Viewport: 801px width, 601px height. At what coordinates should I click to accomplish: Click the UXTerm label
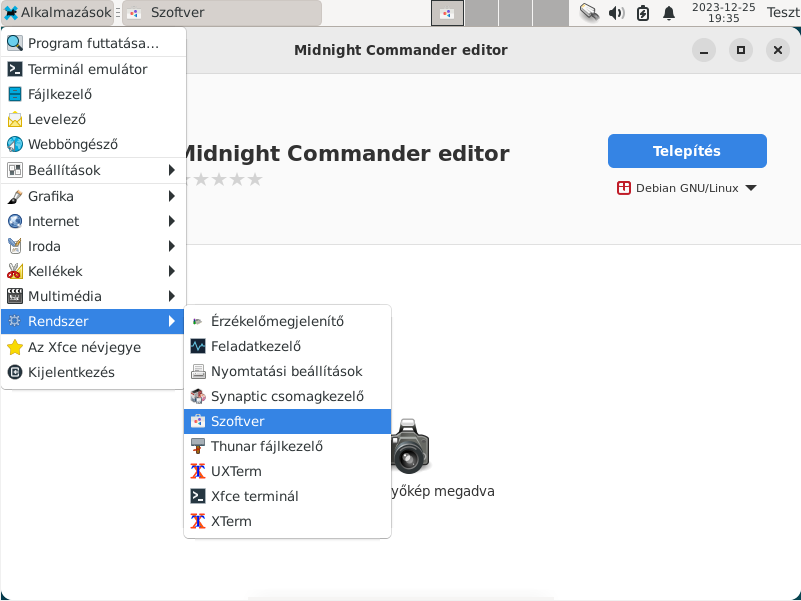point(236,471)
